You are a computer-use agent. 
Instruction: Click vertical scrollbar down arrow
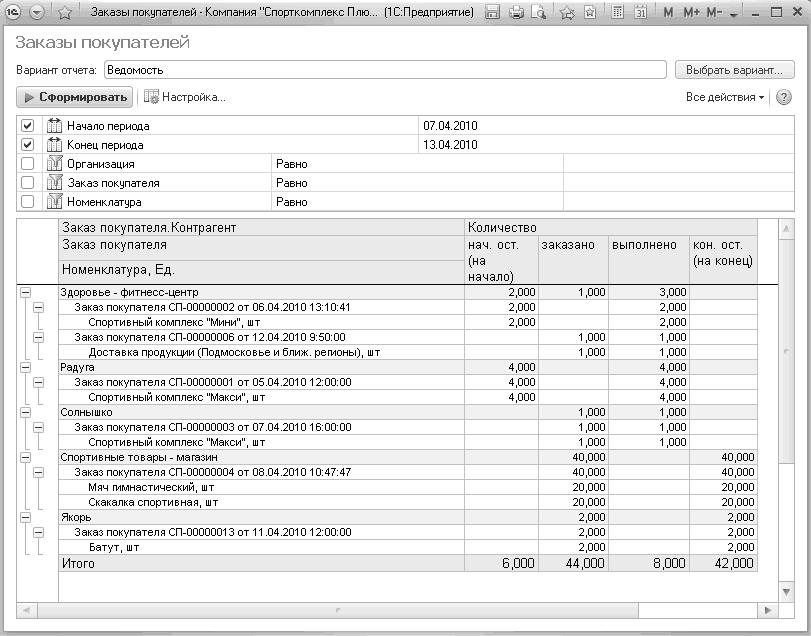coord(786,592)
